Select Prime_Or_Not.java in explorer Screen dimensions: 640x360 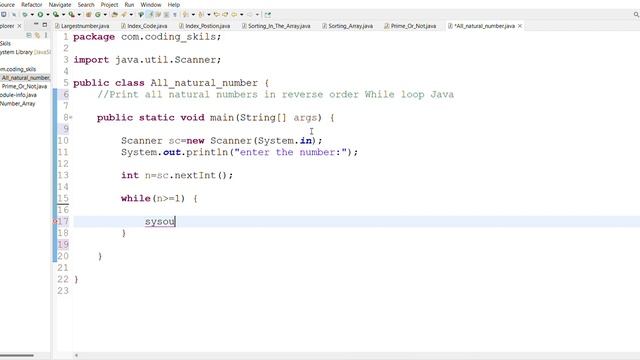click(24, 86)
